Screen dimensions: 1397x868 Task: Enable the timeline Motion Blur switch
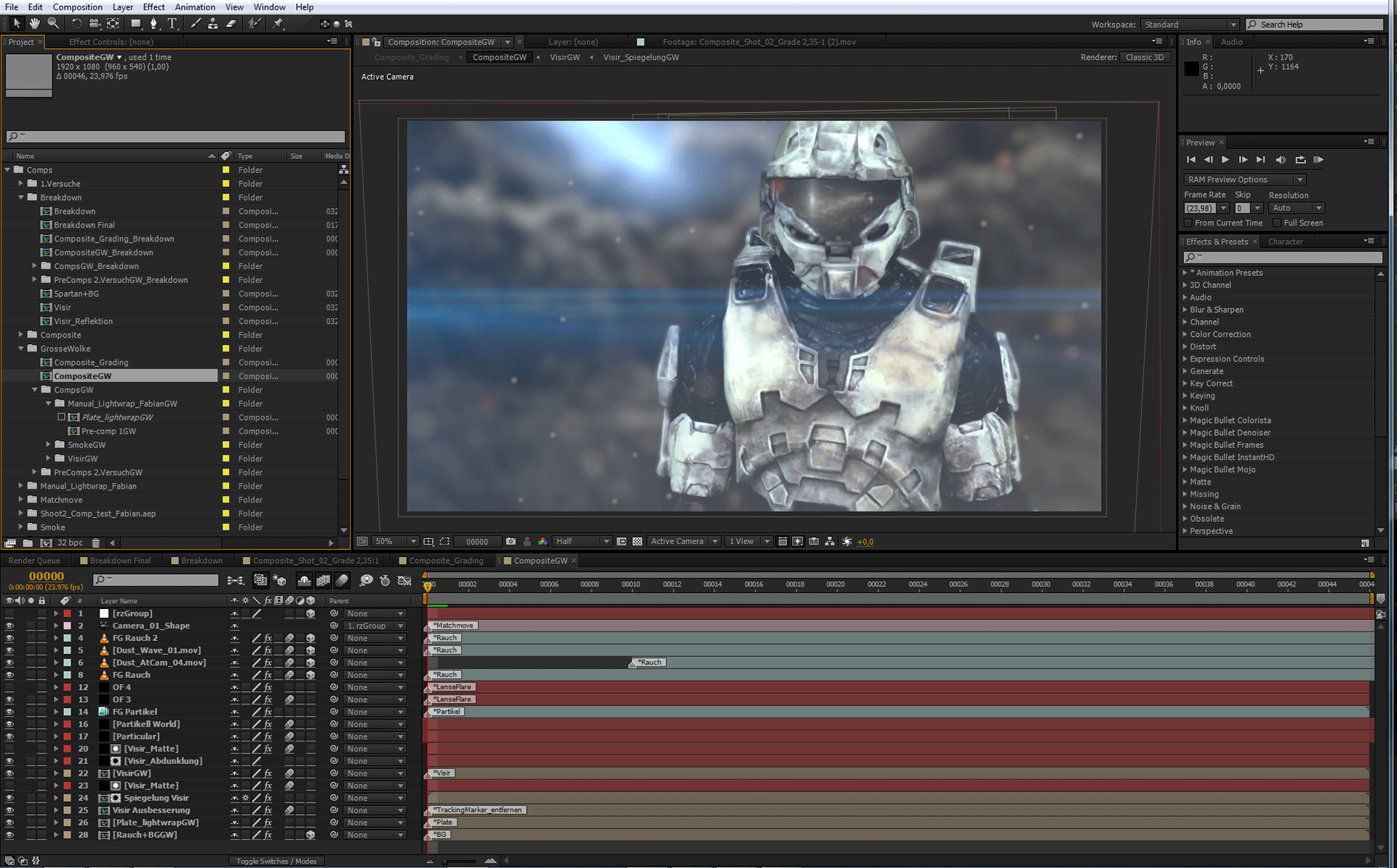click(x=342, y=580)
